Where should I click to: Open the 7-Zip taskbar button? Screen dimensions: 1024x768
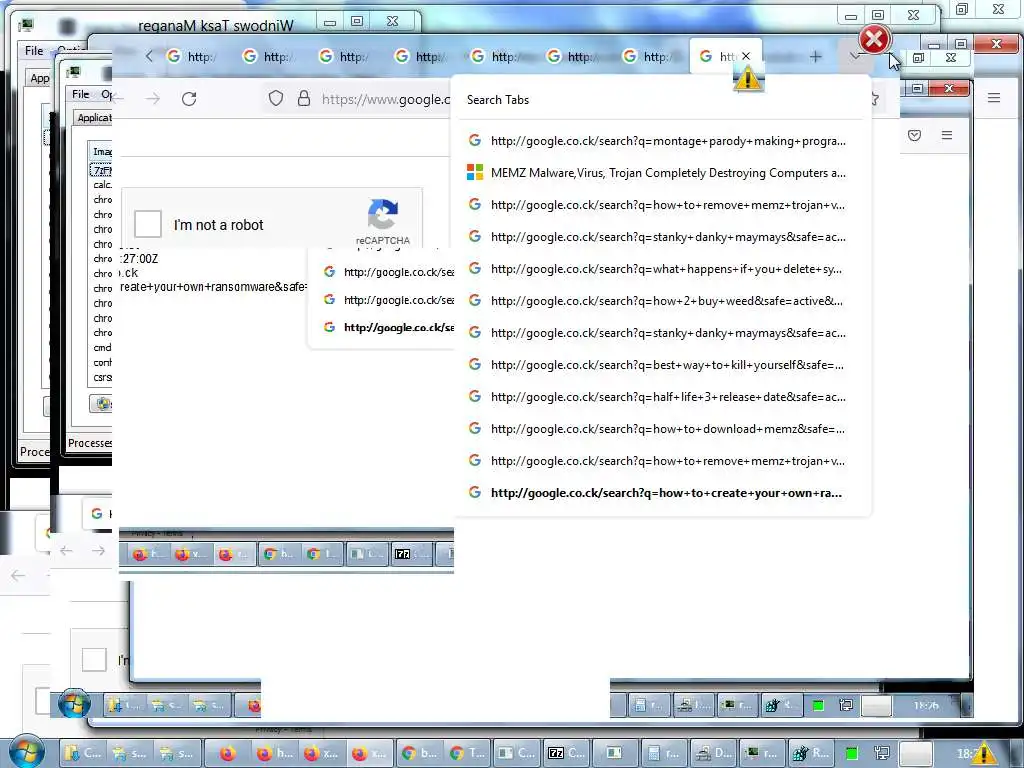click(566, 754)
